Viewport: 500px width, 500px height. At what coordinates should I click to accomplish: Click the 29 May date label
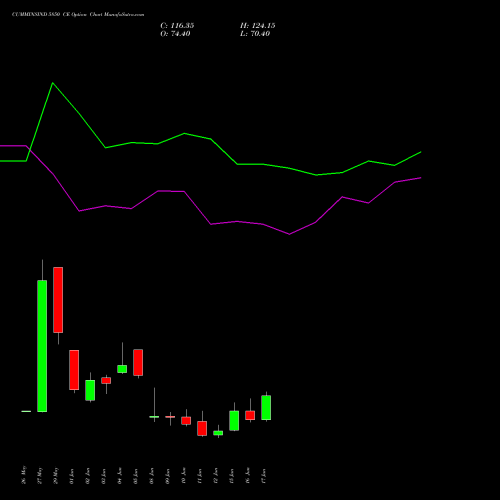(x=56, y=475)
